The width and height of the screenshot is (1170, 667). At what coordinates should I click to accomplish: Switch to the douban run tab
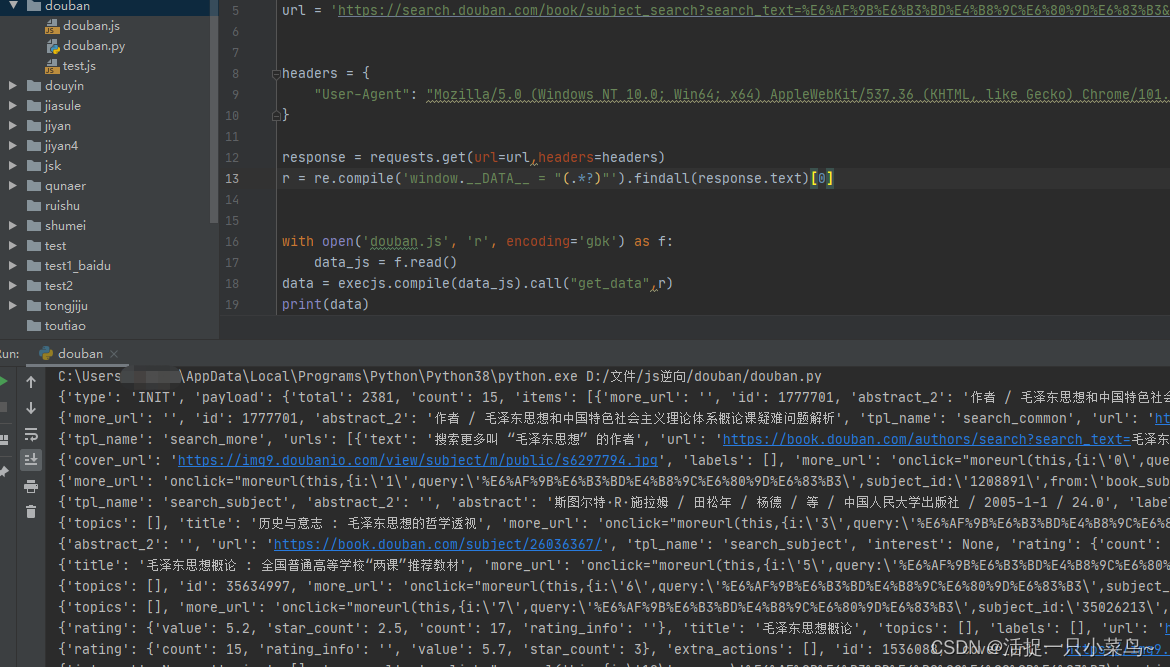click(80, 353)
